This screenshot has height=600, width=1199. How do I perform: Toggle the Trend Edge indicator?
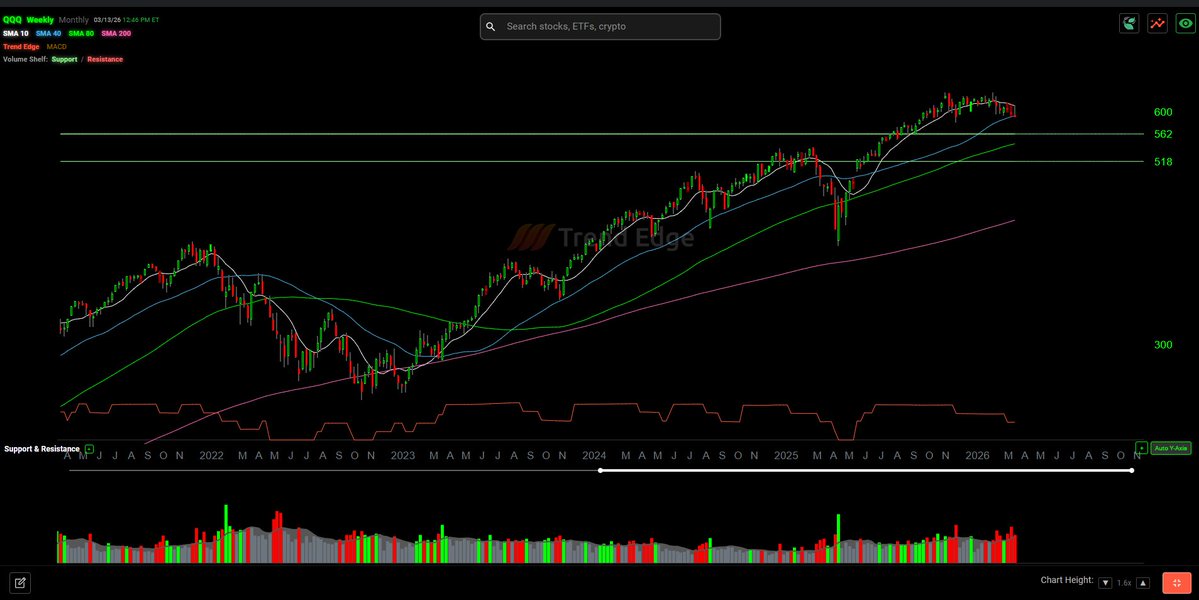(21, 47)
